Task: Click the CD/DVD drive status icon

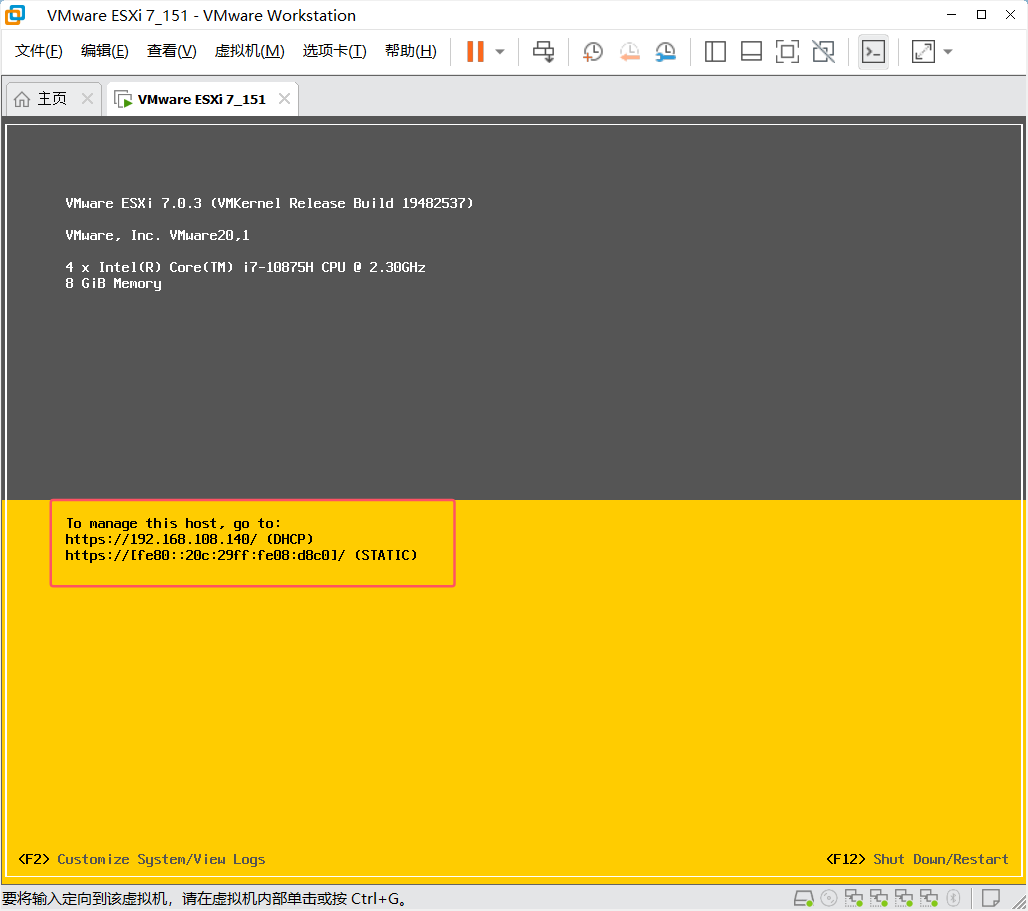Action: (829, 898)
